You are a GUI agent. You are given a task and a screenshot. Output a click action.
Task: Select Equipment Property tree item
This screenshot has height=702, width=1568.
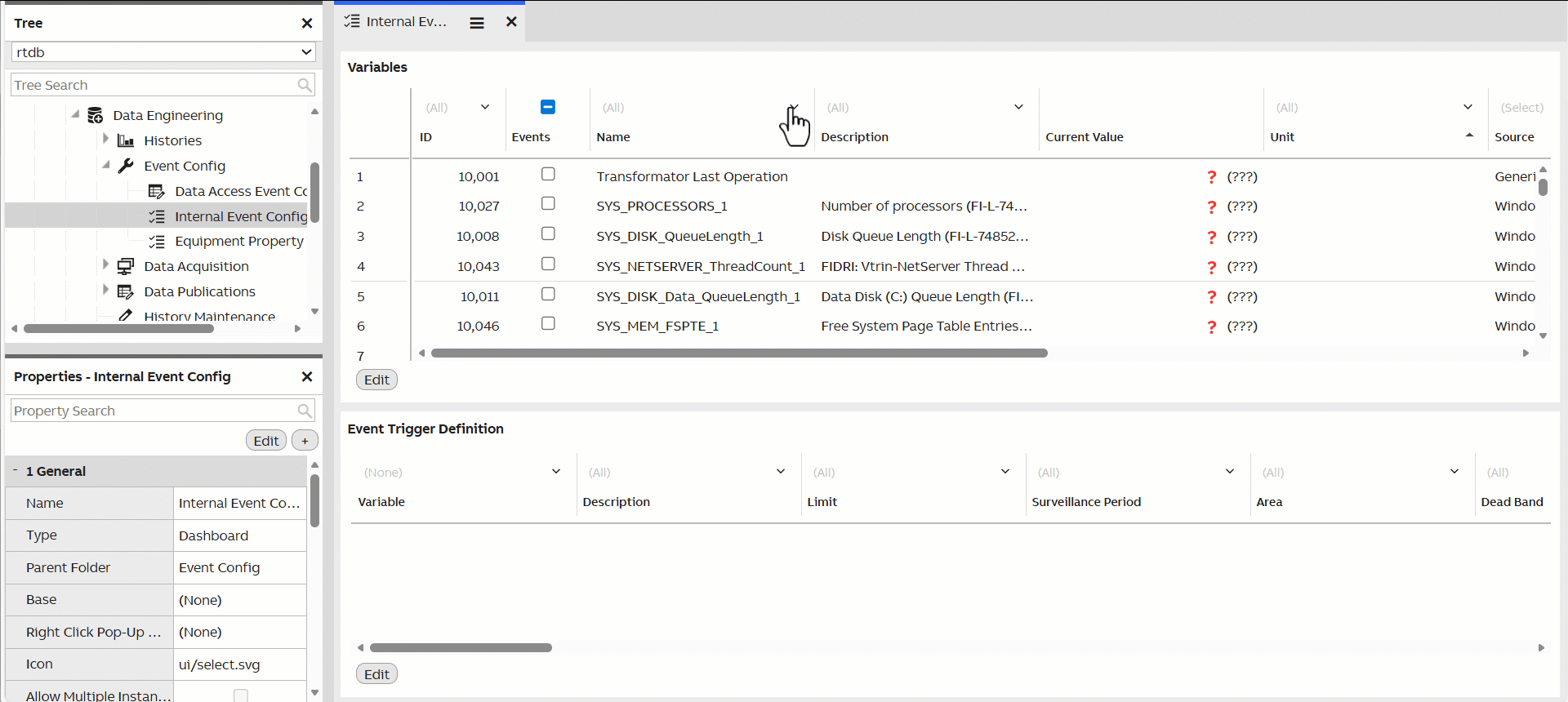click(239, 242)
